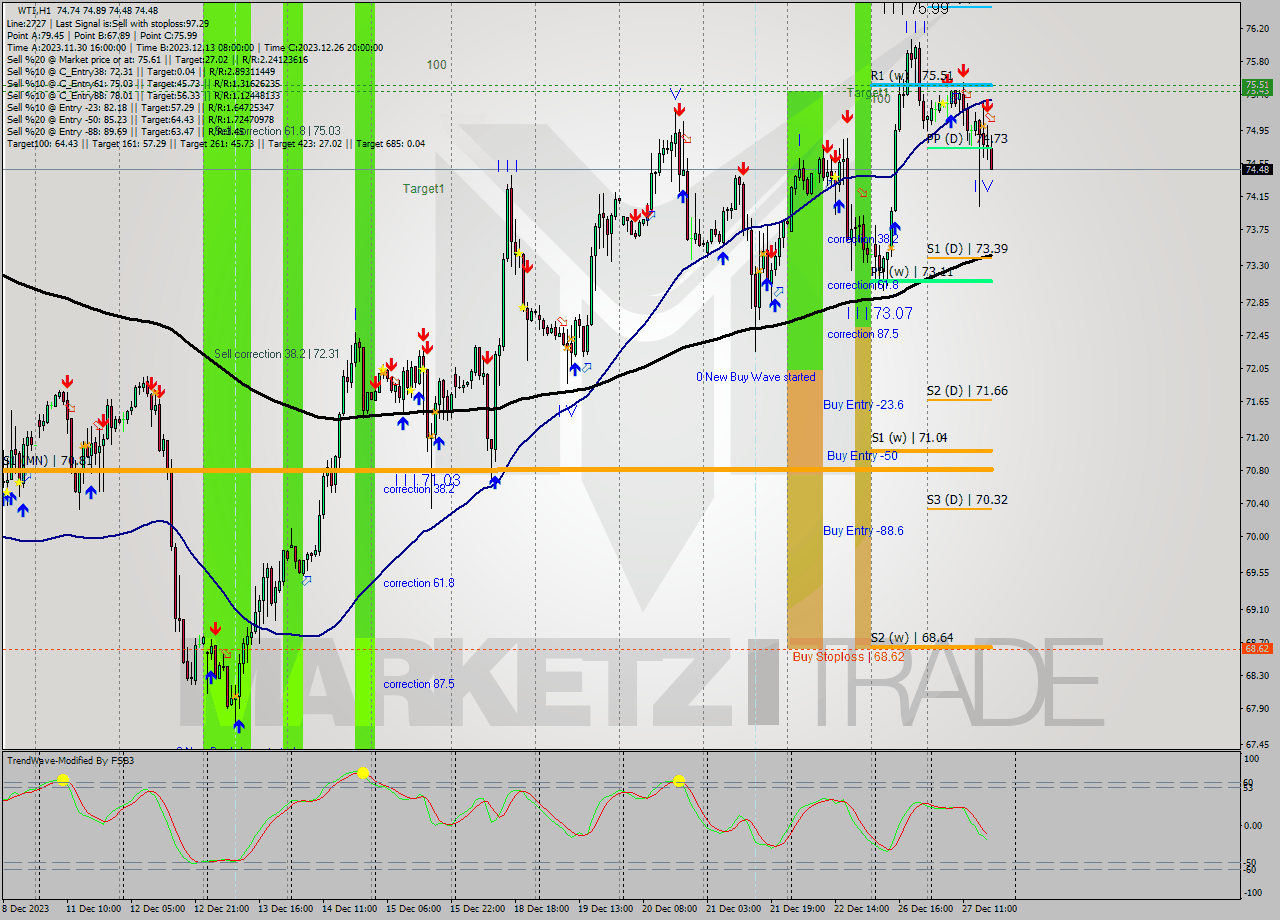The image size is (1280, 920).
Task: Click the 'Buy Entry -50' label
Action: [x=862, y=456]
